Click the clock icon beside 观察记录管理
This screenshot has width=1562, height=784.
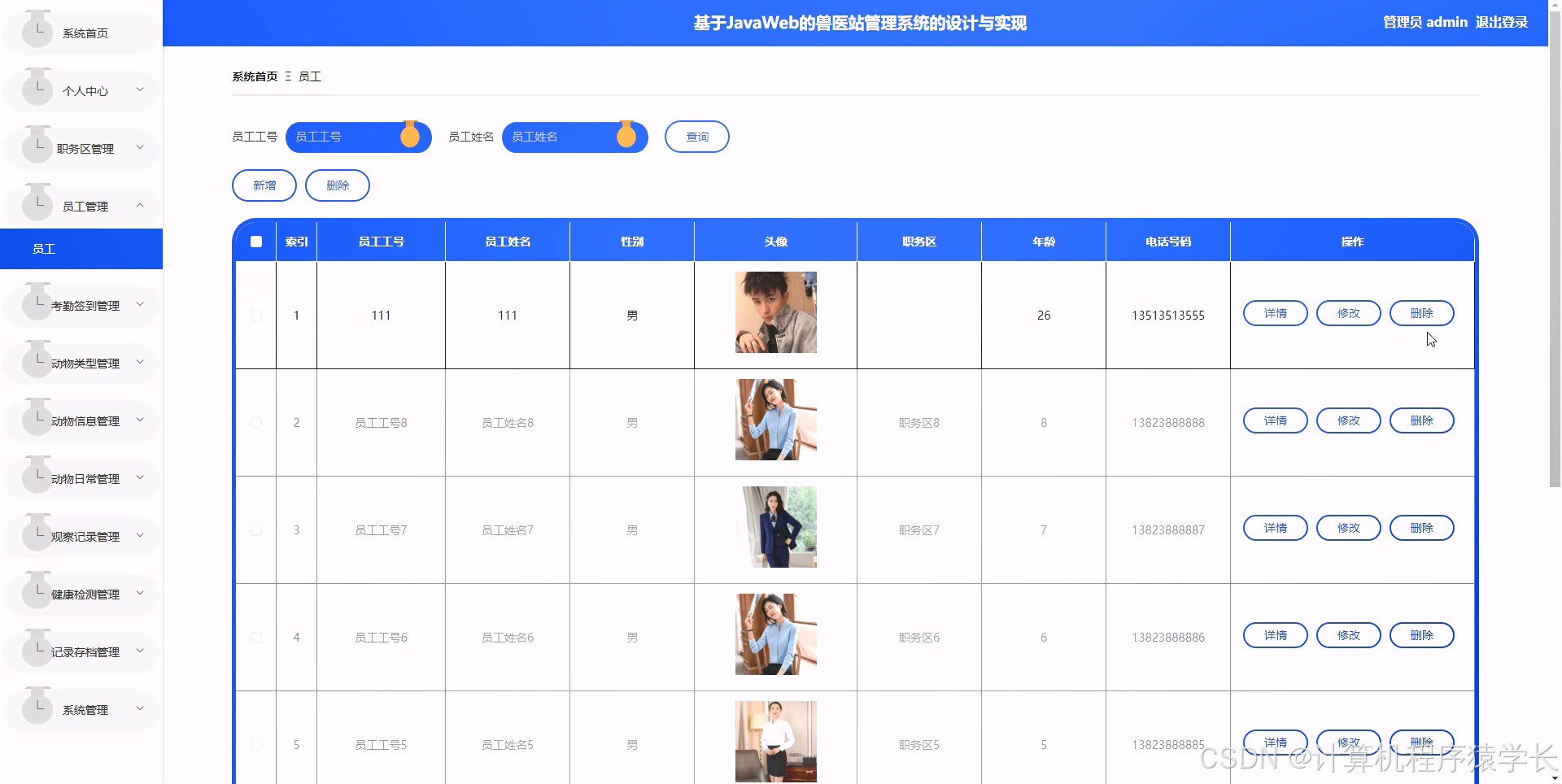(x=37, y=534)
